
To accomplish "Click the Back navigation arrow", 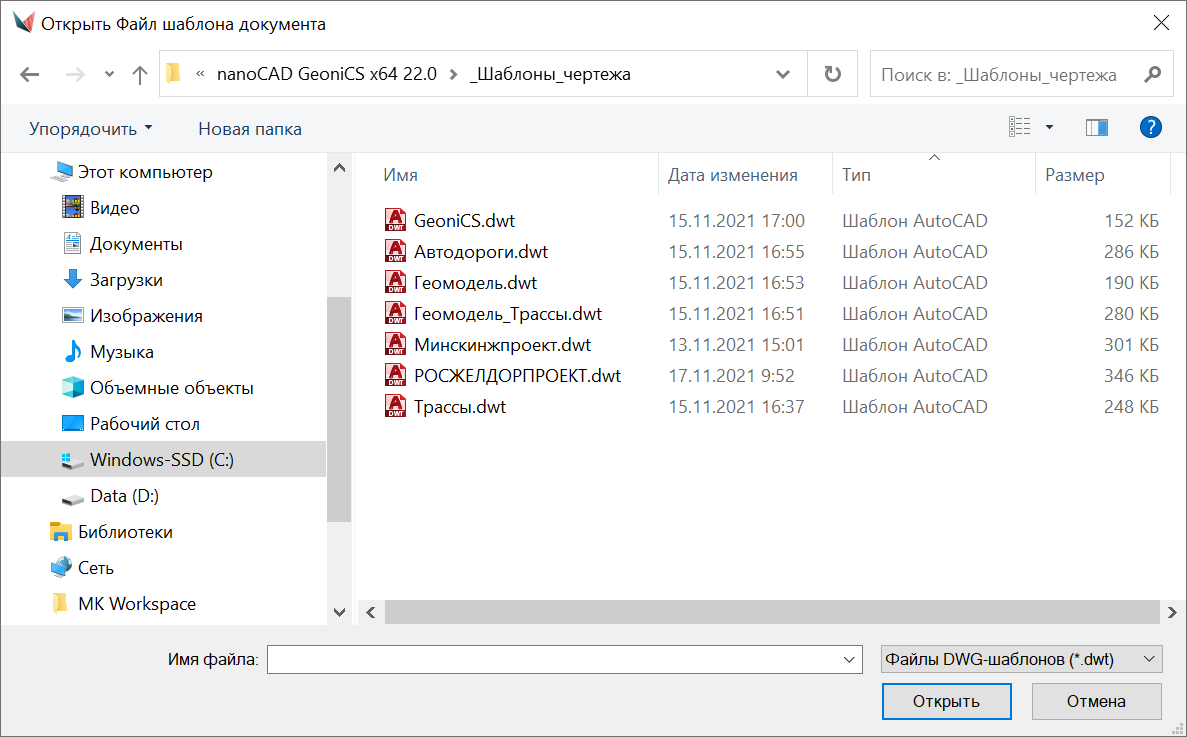I will click(30, 75).
